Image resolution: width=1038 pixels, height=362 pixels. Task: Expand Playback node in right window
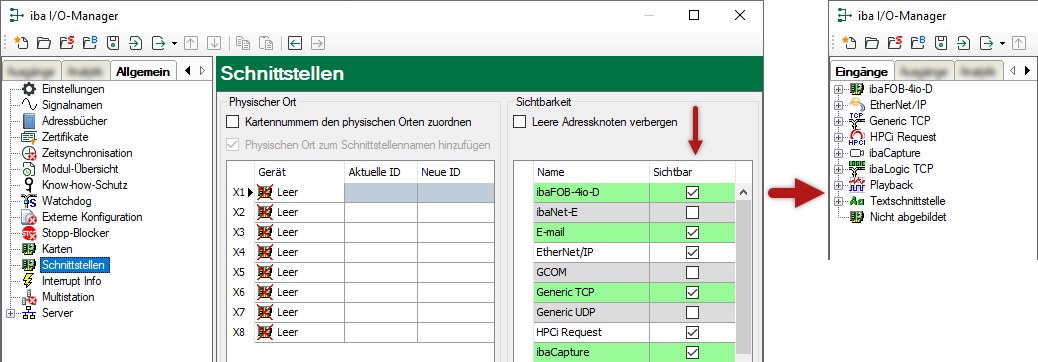click(x=838, y=185)
